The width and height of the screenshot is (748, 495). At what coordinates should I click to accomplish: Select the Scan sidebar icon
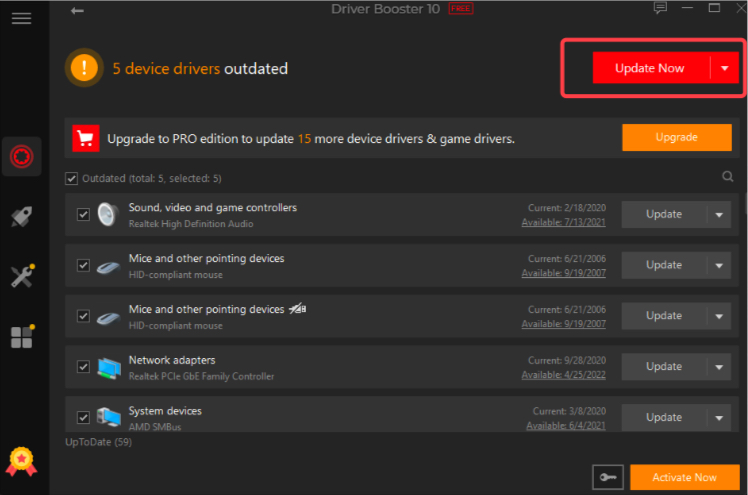click(x=21, y=156)
